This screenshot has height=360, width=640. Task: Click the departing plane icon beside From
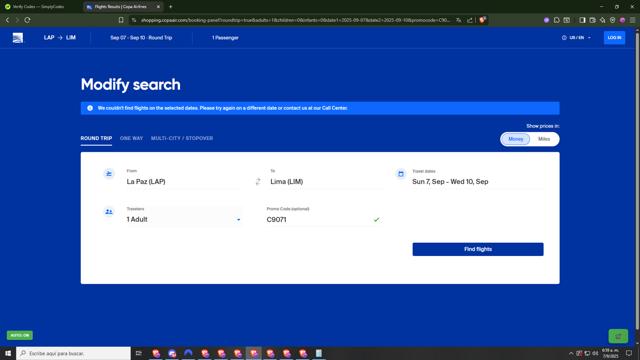109,174
